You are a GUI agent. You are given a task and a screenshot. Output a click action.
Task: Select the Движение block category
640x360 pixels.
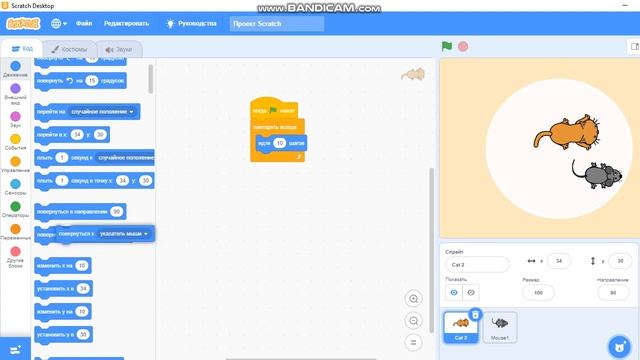[x=16, y=69]
